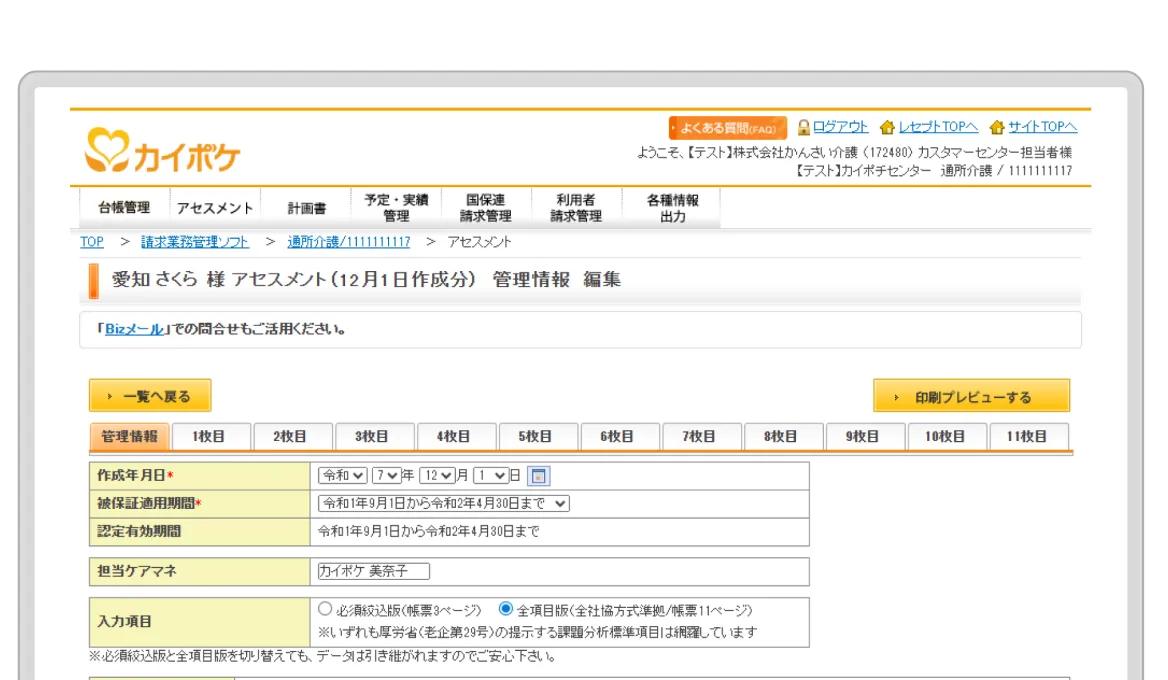Image resolution: width=1168 pixels, height=680 pixels.
Task: Open the 被保証適用期間 period dropdown
Action: tap(443, 504)
